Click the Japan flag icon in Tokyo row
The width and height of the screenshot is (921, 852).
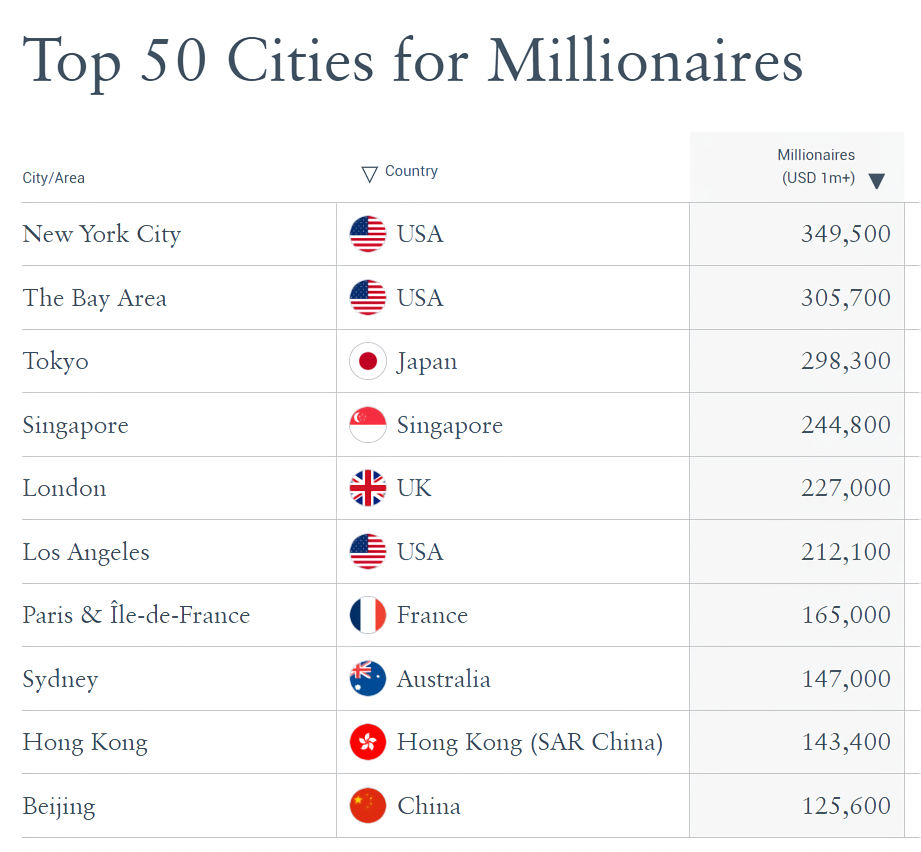click(x=367, y=361)
